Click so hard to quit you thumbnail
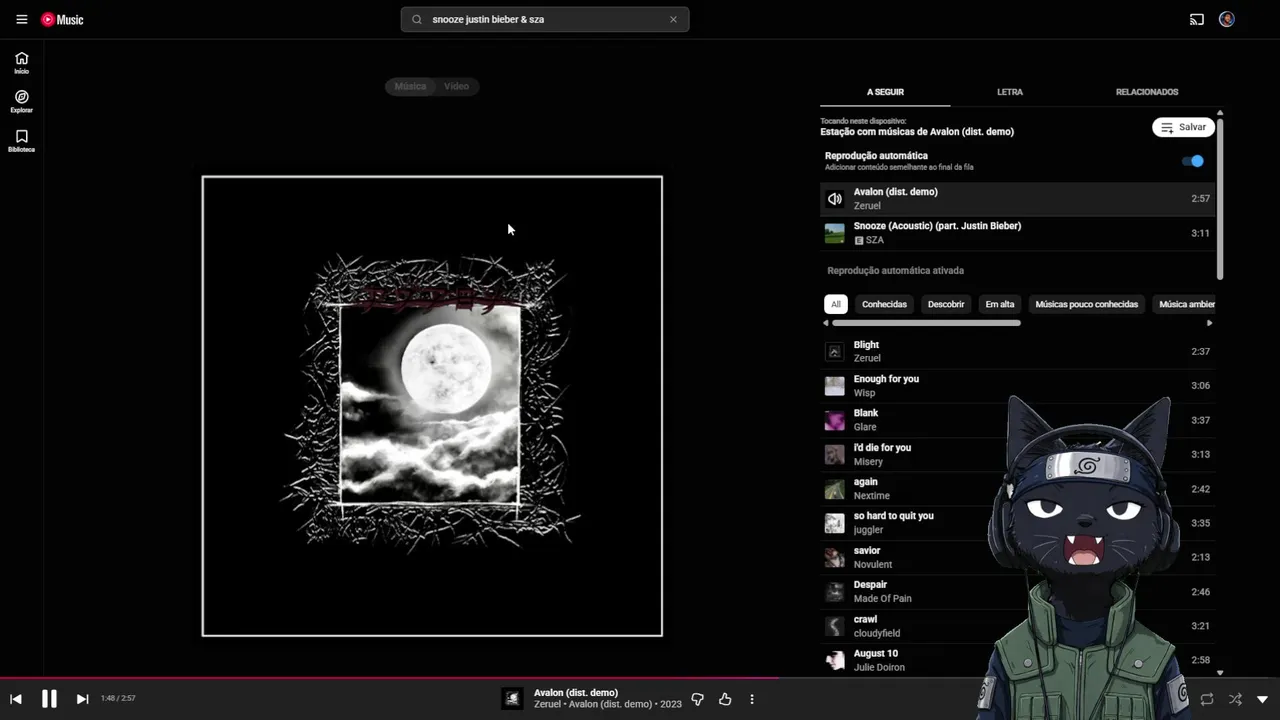 click(834, 523)
